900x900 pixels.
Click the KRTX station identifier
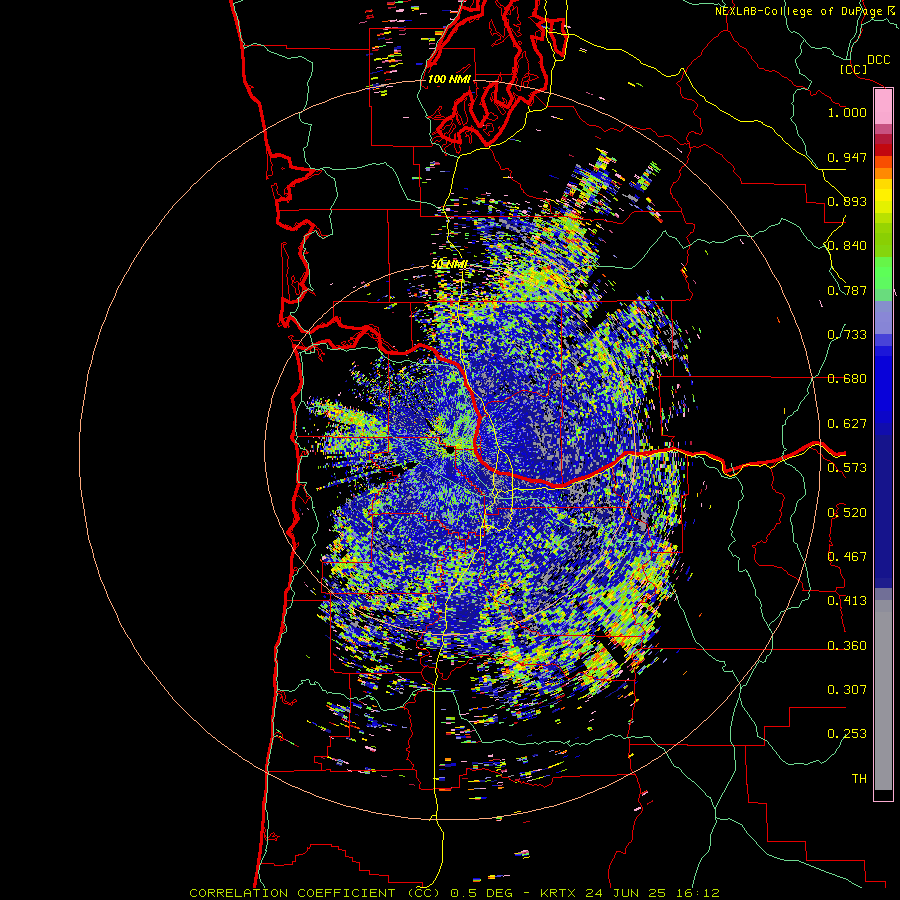560,893
